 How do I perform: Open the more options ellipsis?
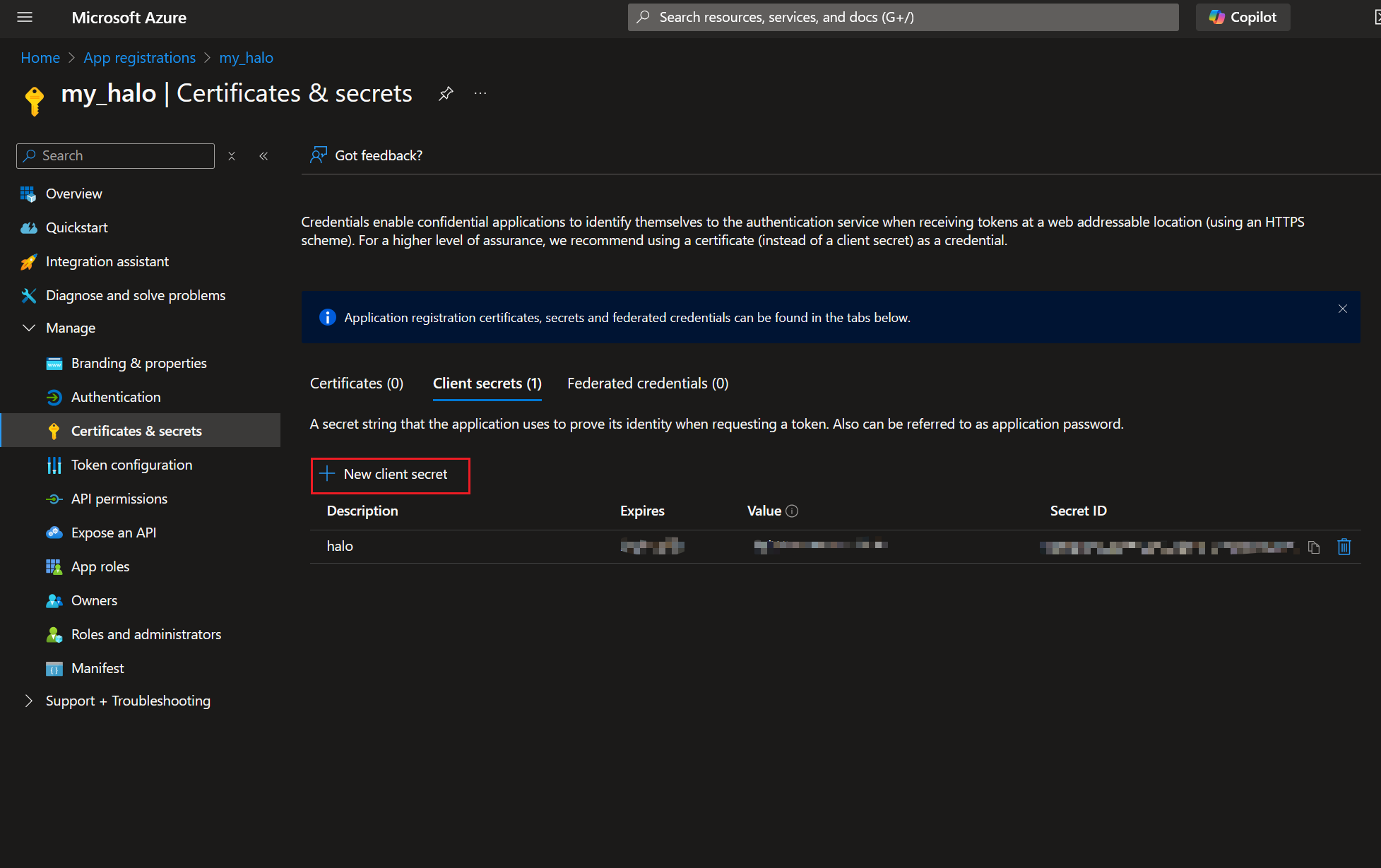(x=480, y=93)
